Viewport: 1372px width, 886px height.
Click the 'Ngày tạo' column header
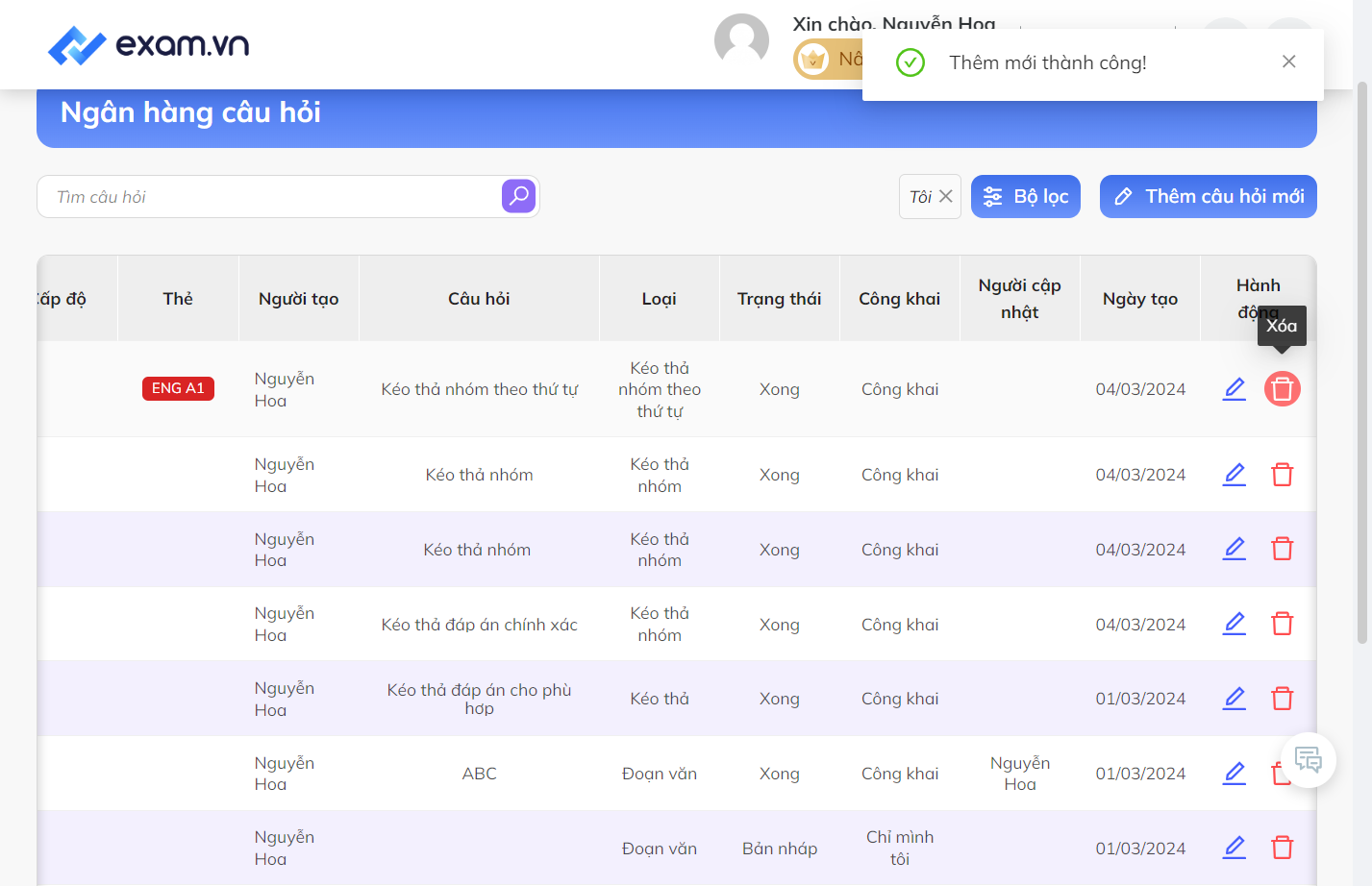[1140, 299]
